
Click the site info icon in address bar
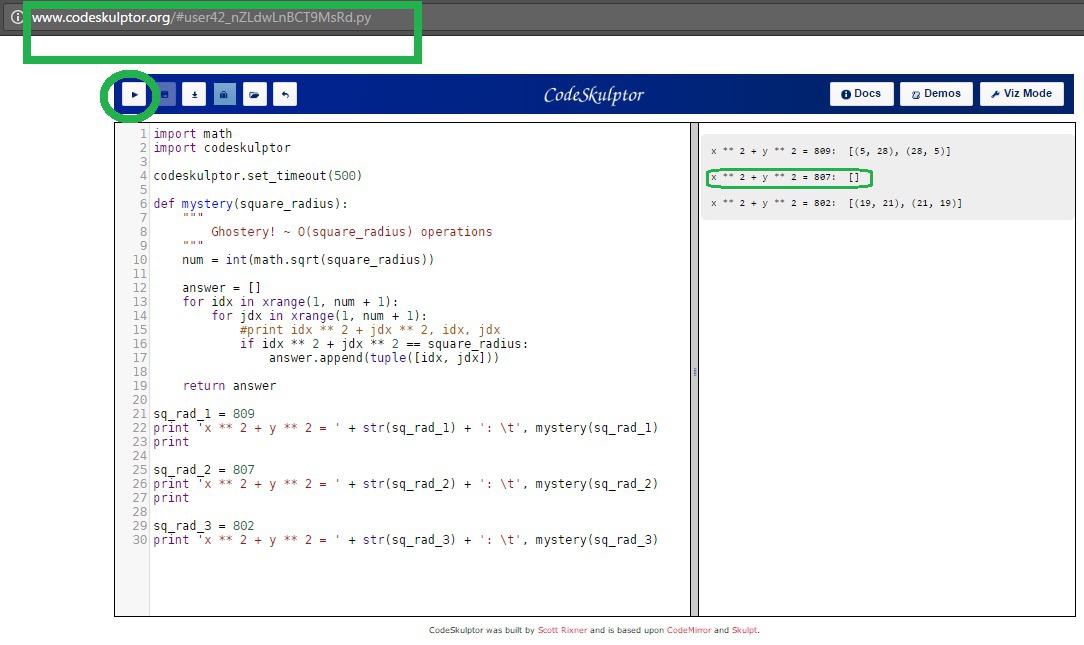(x=16, y=18)
